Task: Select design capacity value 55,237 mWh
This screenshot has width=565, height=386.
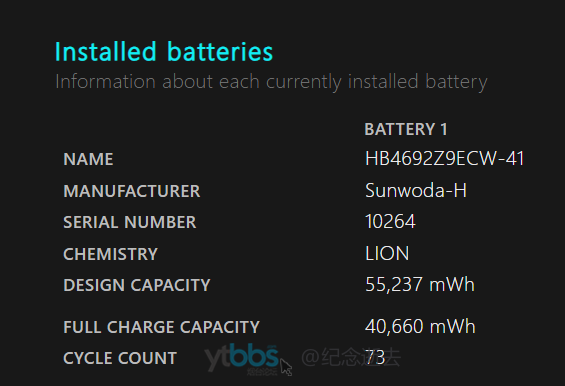Action: click(x=420, y=285)
